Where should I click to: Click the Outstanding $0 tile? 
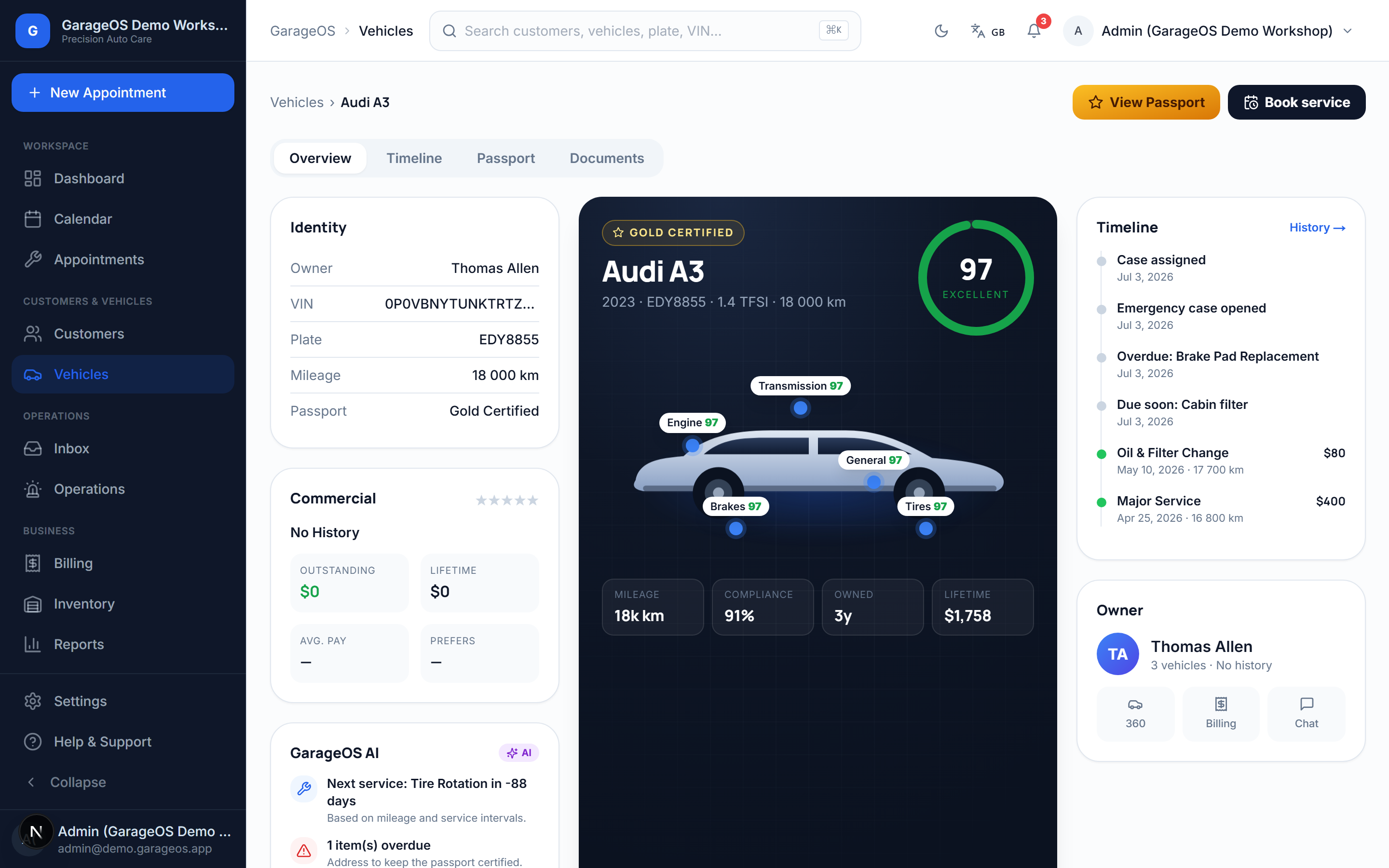click(349, 583)
